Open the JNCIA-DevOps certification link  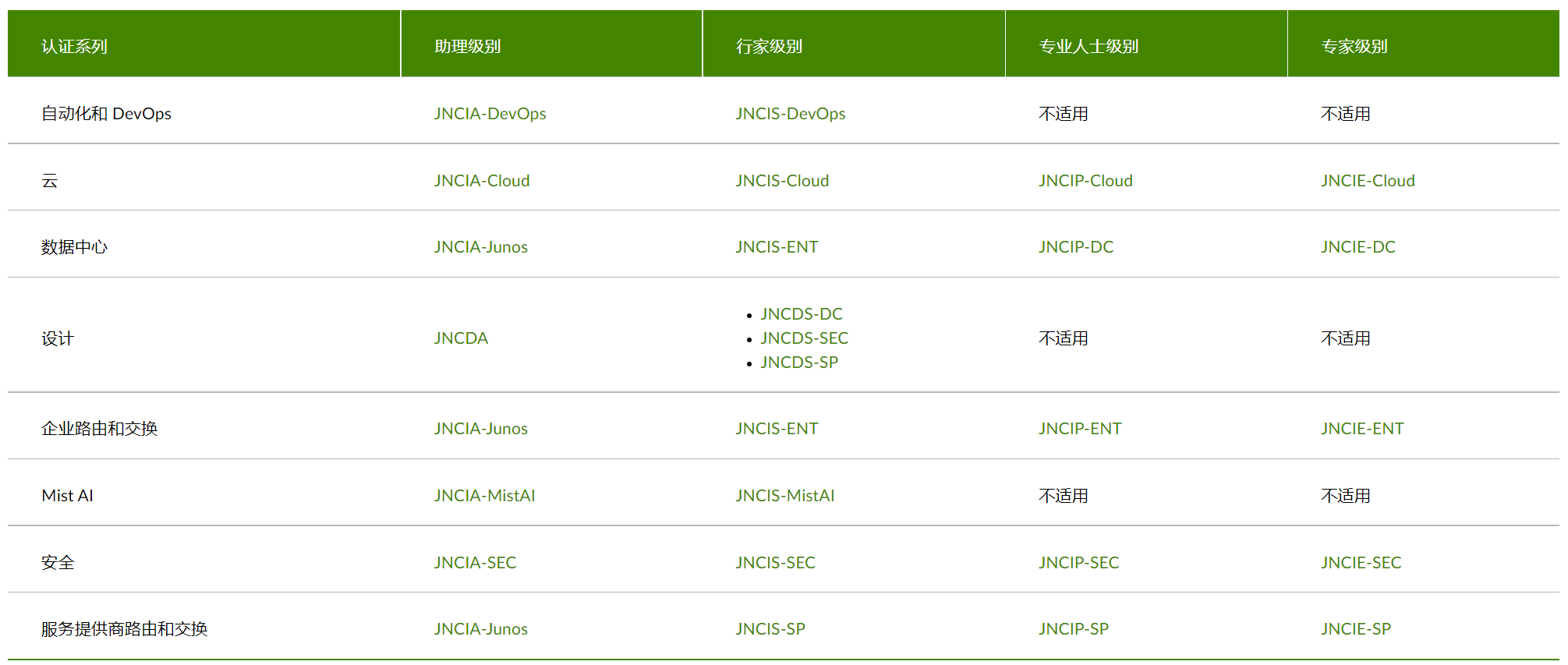coord(490,114)
